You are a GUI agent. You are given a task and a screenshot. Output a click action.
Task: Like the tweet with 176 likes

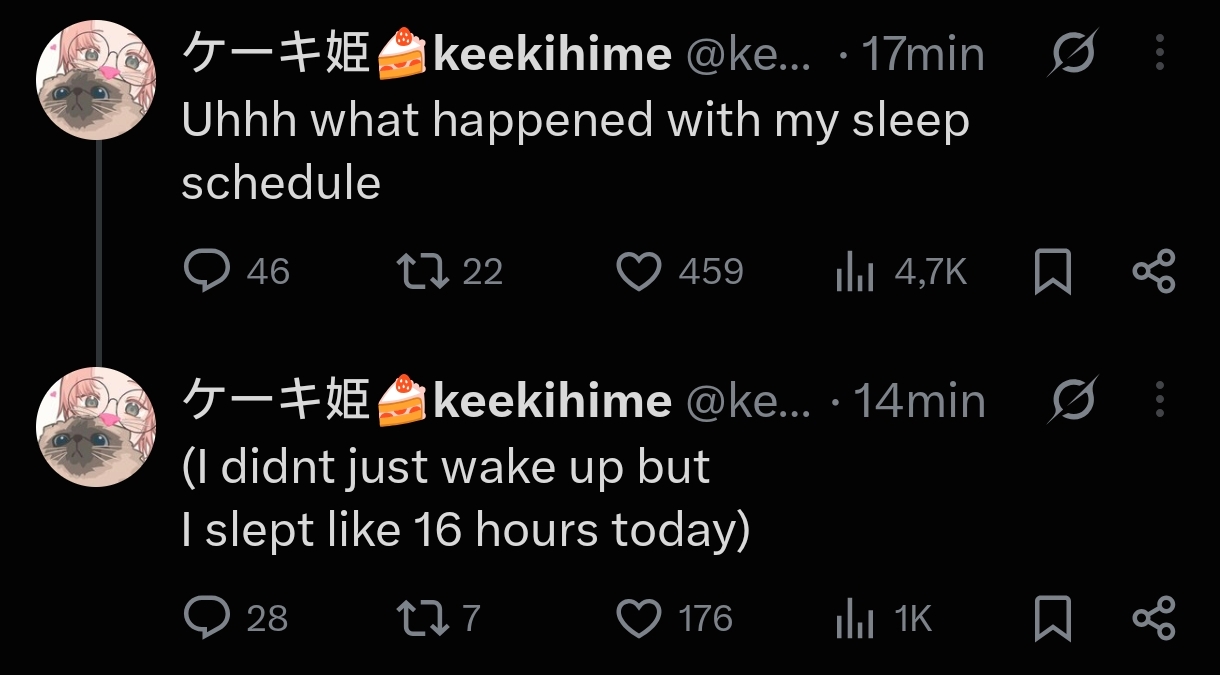pyautogui.click(x=639, y=618)
